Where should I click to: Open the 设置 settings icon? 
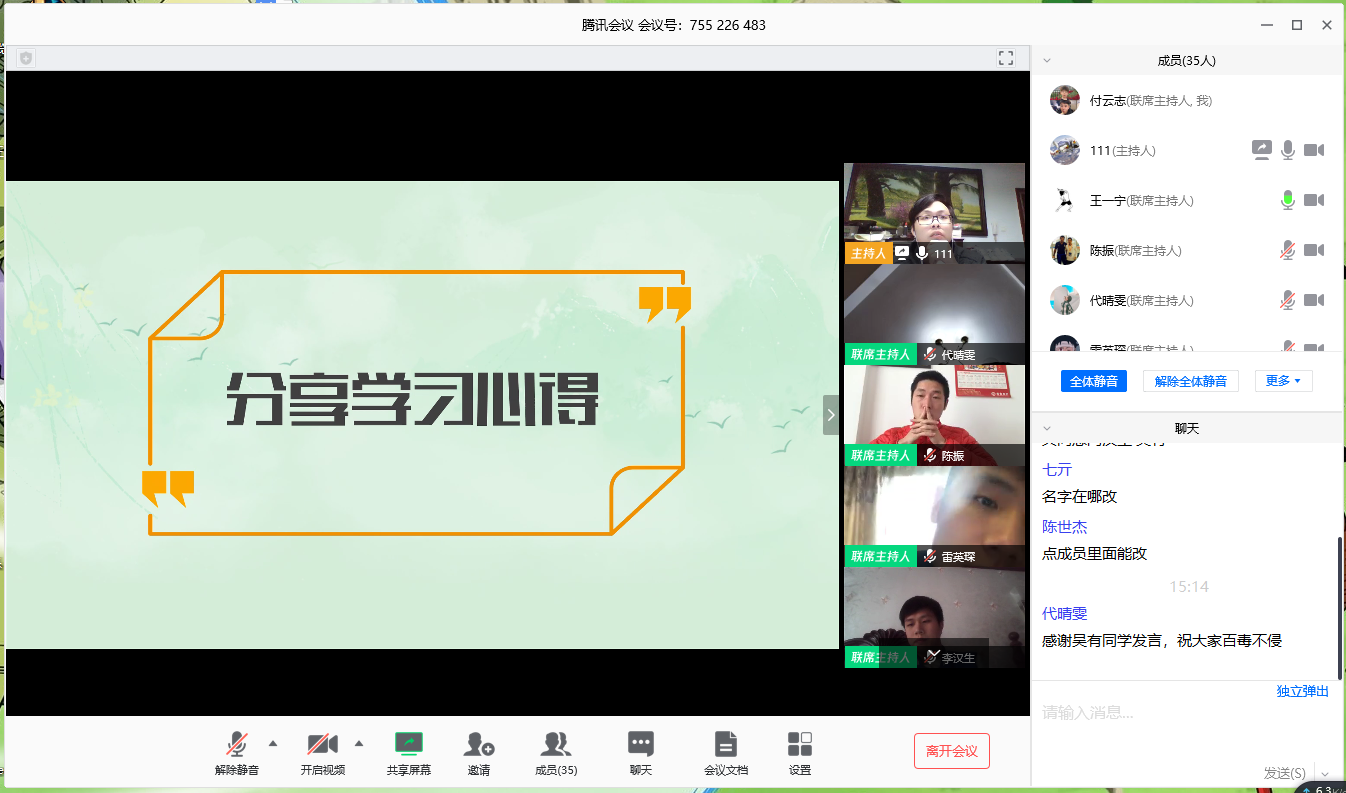point(800,754)
